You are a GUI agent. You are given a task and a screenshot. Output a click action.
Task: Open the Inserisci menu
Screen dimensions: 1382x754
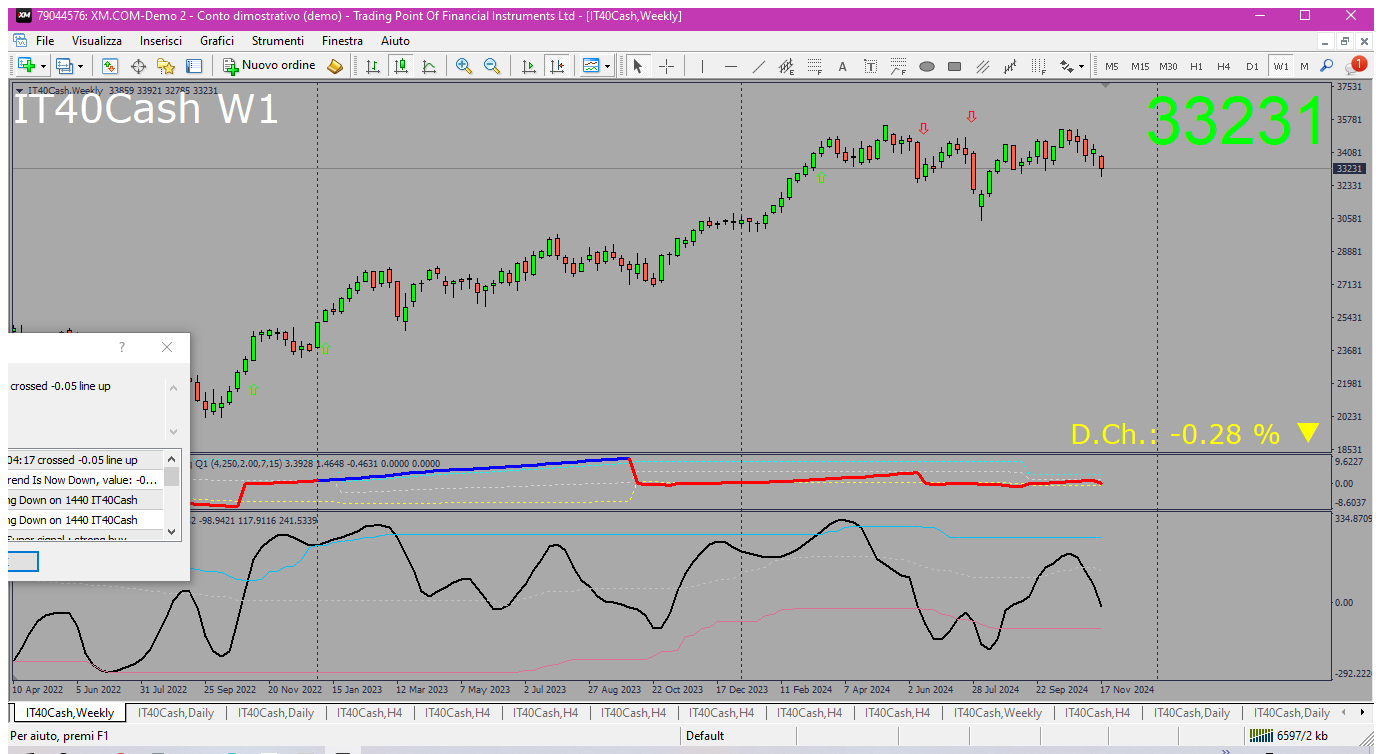point(161,41)
